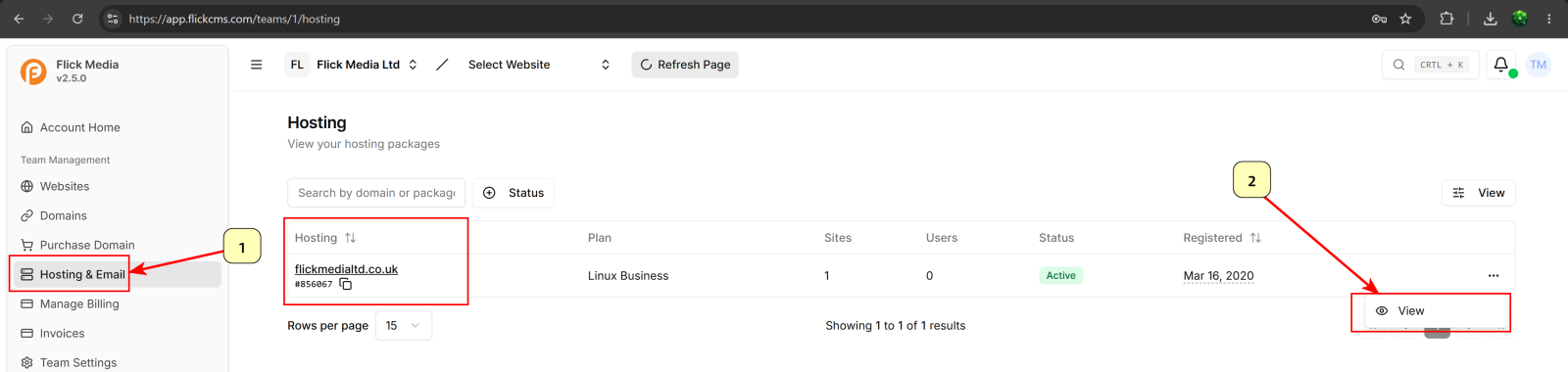This screenshot has width=1568, height=372.
Task: Bookmark this page with star icon
Action: click(1405, 19)
